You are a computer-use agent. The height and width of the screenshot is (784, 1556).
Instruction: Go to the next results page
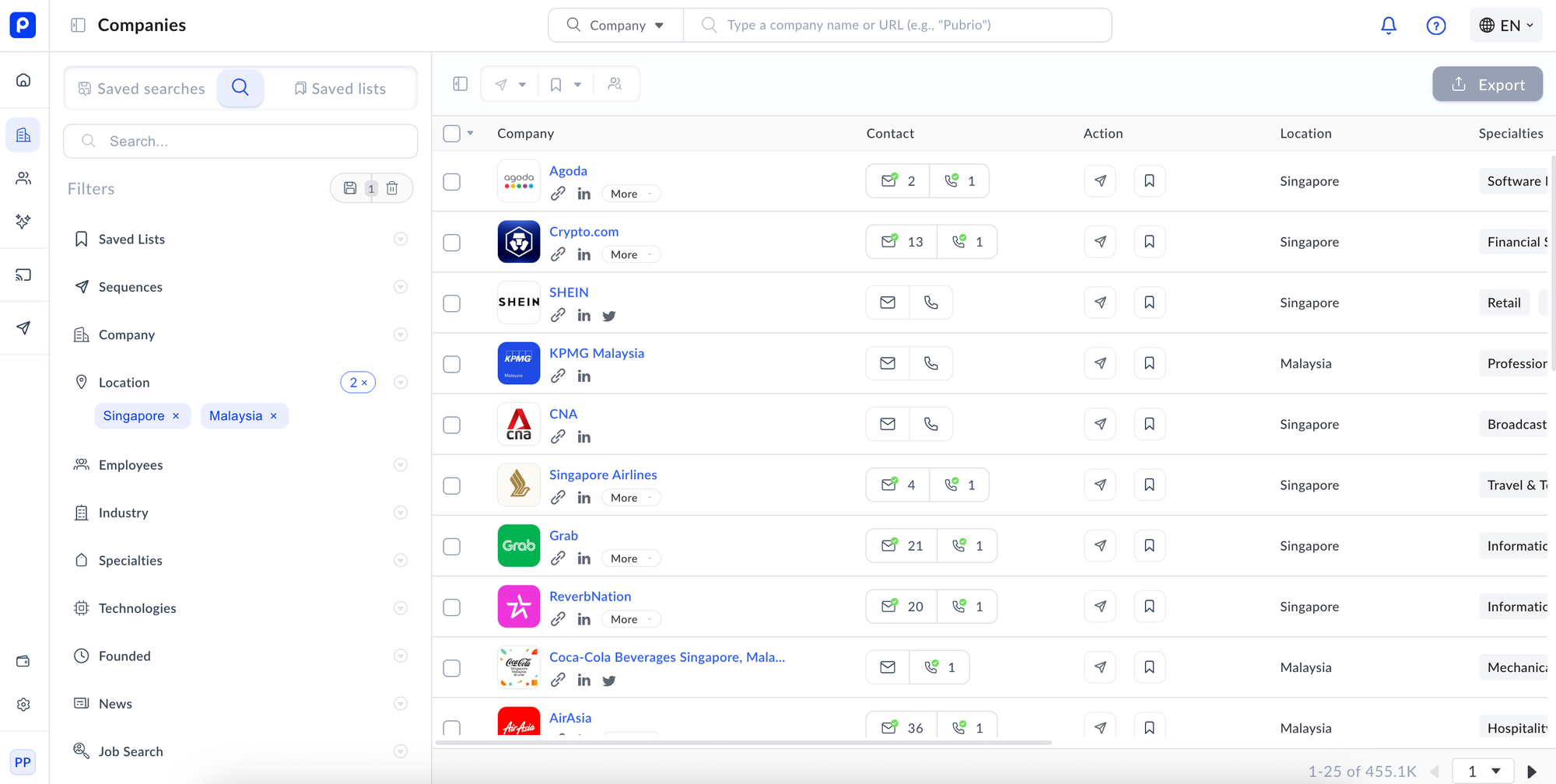click(x=1531, y=772)
